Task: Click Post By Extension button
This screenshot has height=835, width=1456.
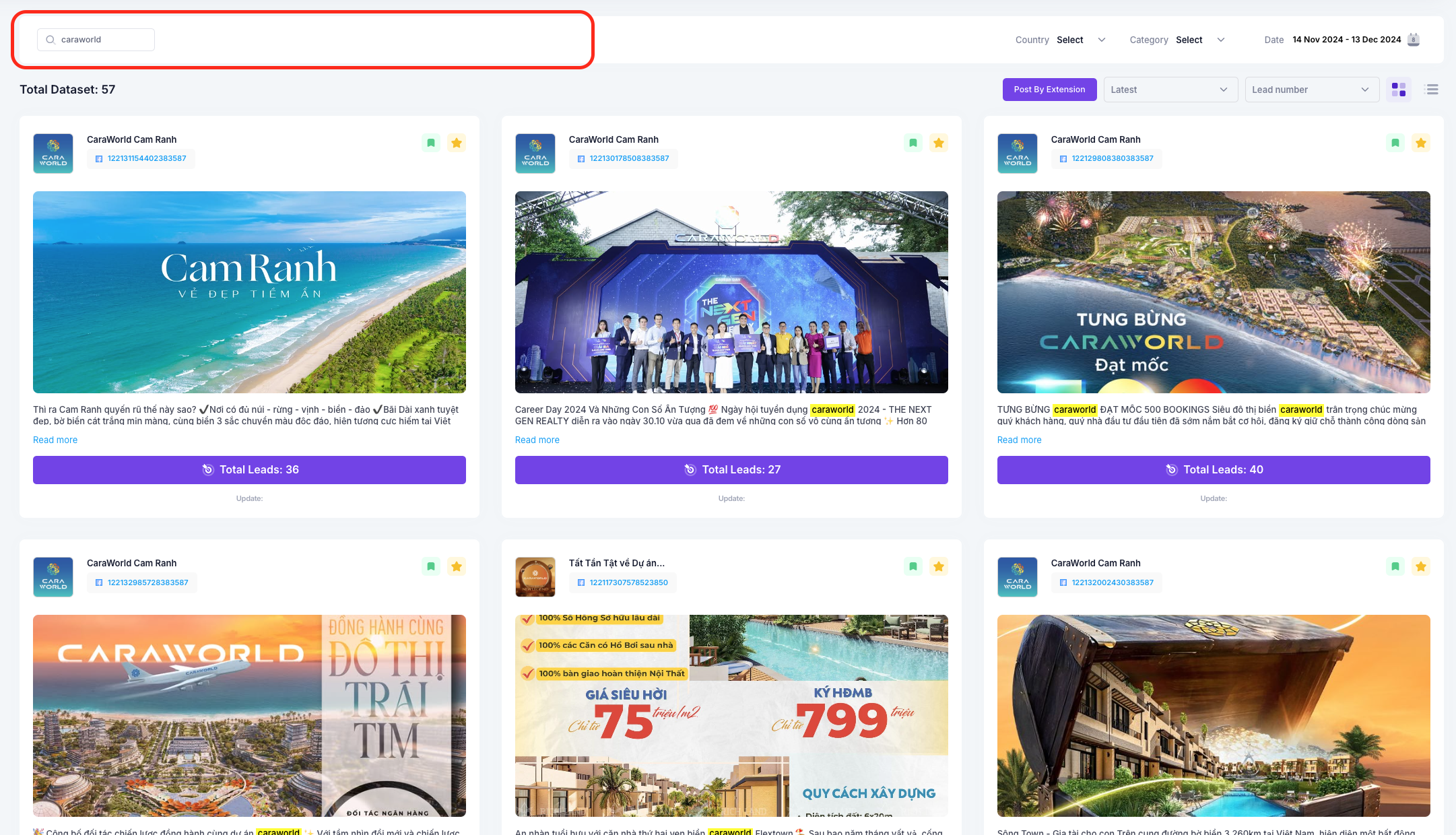Action: (x=1049, y=90)
